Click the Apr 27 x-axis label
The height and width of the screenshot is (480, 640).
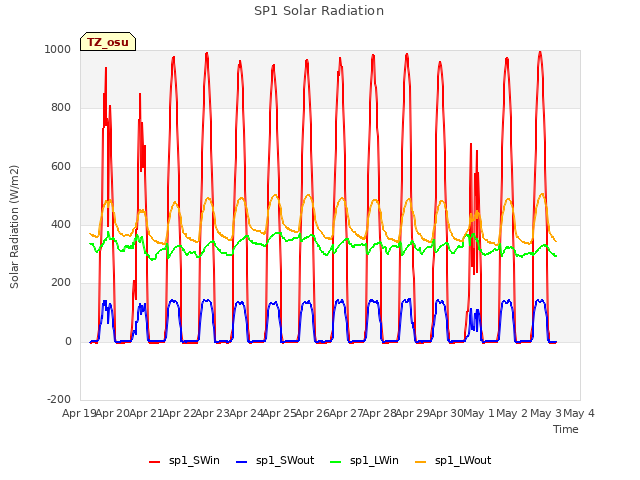click(x=346, y=413)
